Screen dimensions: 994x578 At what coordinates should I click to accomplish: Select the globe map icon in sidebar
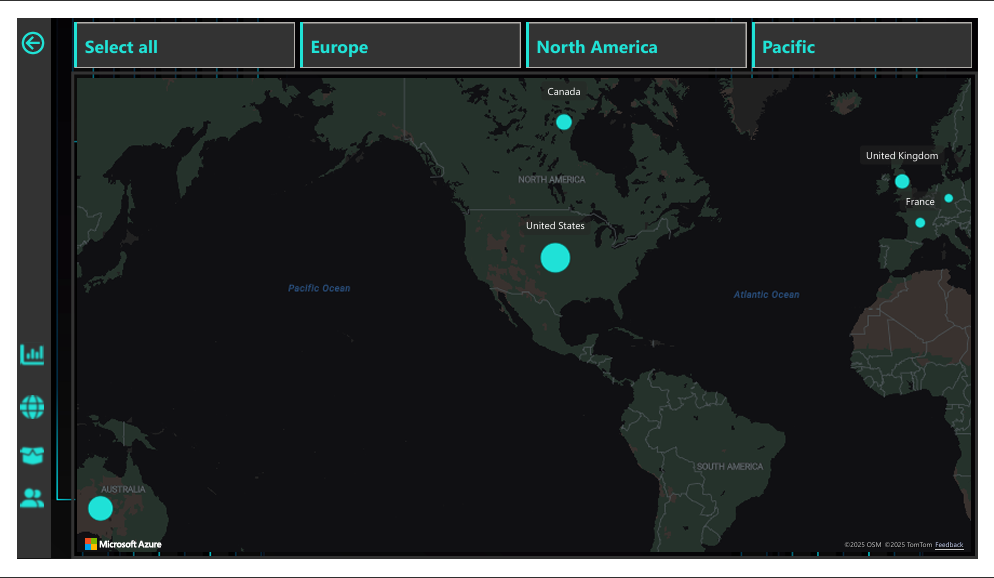pos(32,407)
